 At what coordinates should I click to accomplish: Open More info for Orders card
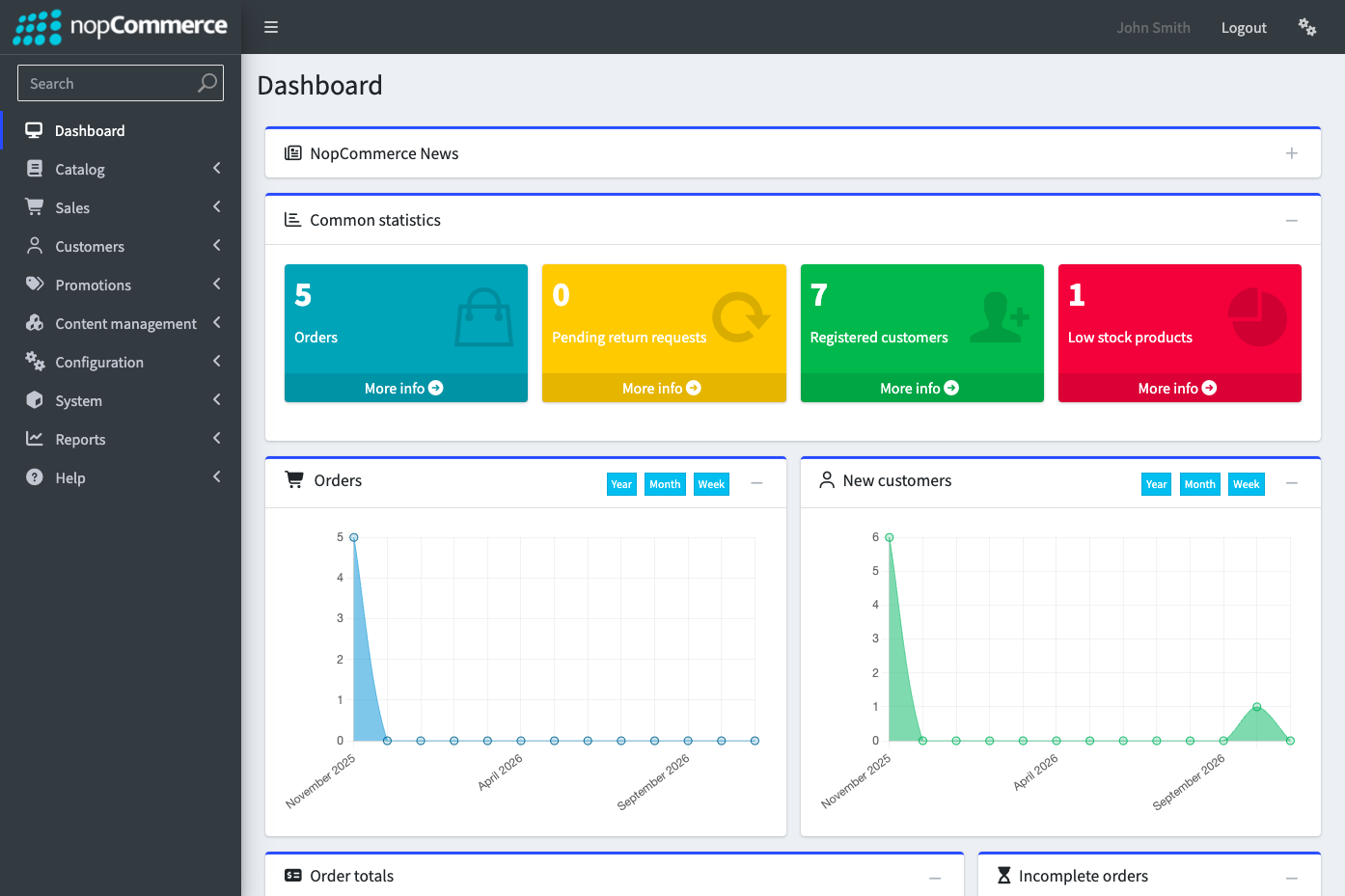click(x=404, y=388)
